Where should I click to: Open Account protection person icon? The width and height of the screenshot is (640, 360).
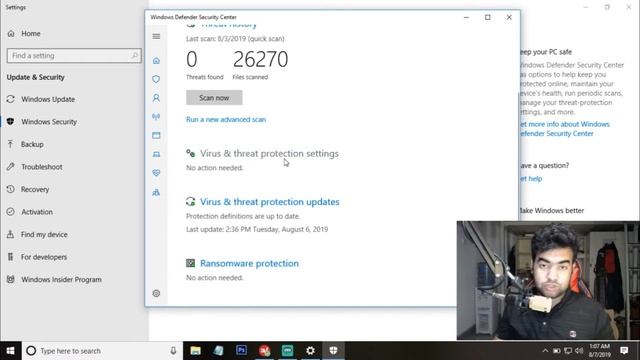(x=156, y=98)
